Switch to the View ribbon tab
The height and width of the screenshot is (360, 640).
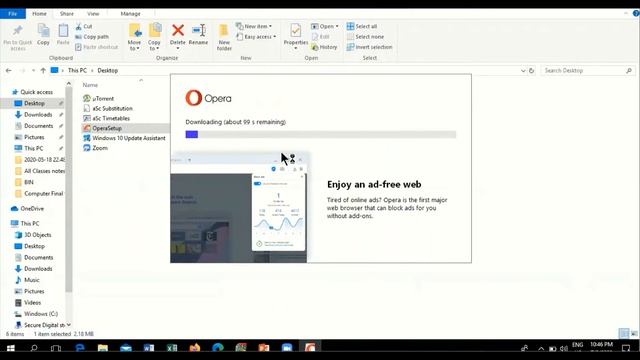[x=93, y=13]
